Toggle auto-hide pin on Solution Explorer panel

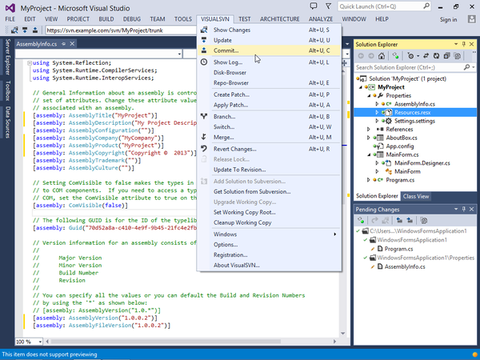(464, 44)
